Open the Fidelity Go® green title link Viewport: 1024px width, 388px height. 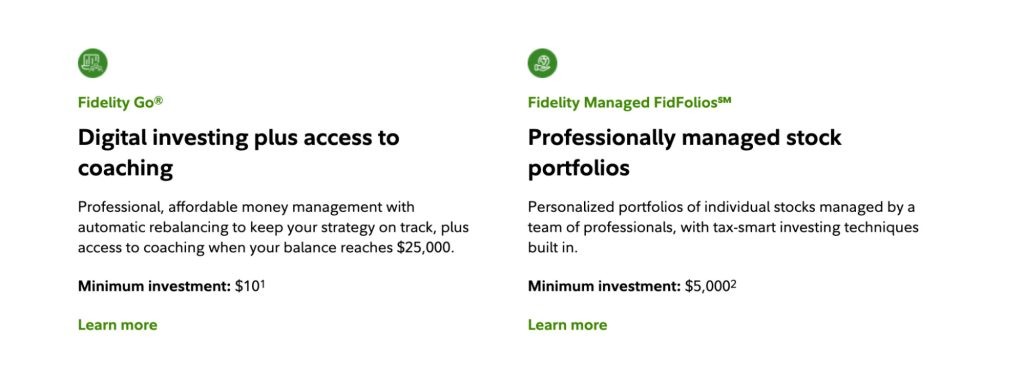click(120, 103)
